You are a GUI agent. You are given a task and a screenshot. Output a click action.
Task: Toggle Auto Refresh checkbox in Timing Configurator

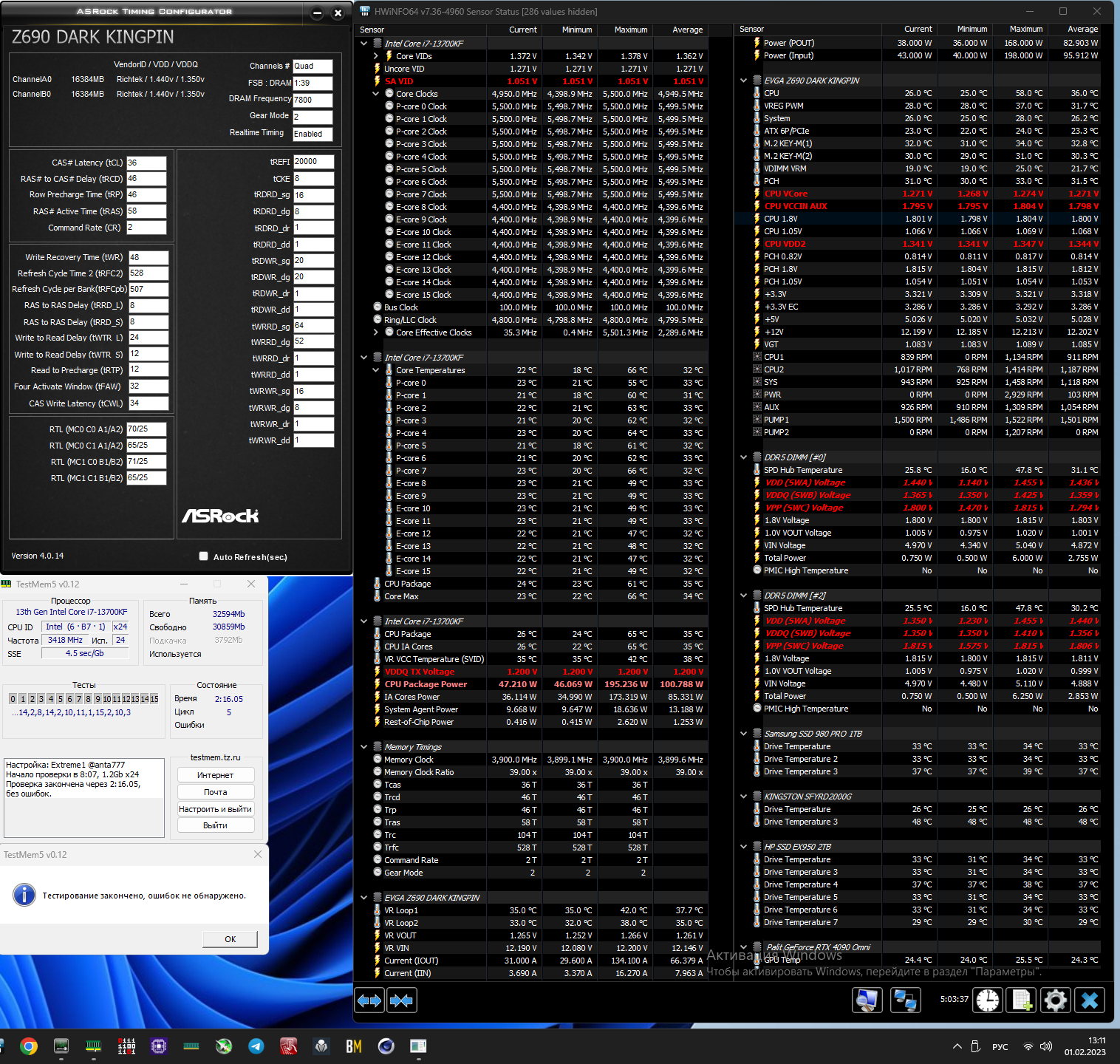click(x=203, y=556)
